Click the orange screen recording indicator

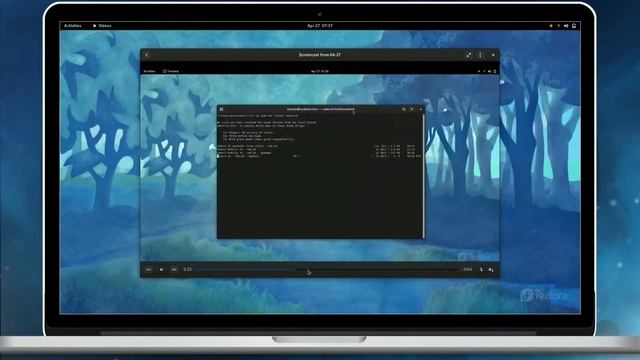[551, 26]
